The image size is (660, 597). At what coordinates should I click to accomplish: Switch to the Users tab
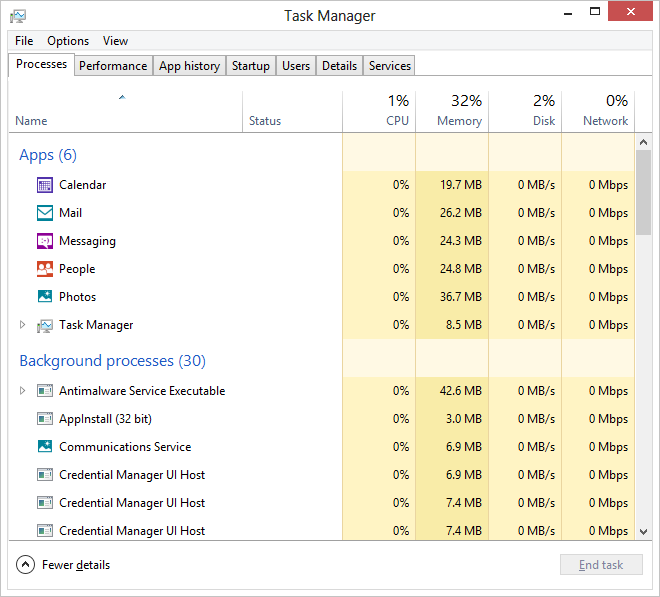(296, 66)
